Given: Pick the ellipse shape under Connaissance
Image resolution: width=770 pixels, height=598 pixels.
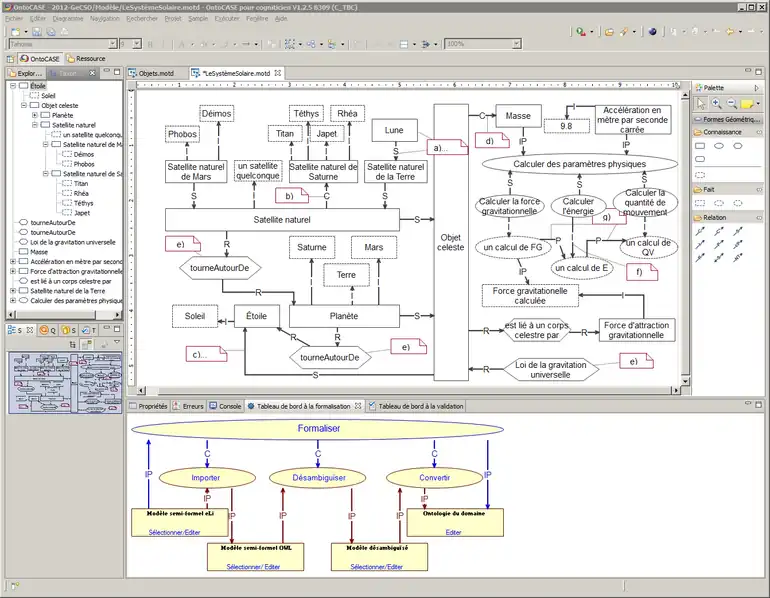Looking at the screenshot, I should 719,146.
